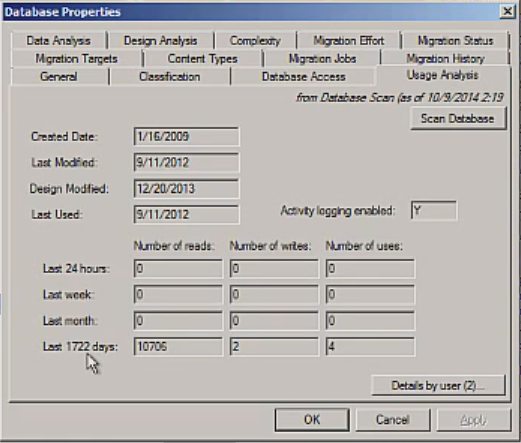The width and height of the screenshot is (521, 443).
Task: Select the Database Access tab
Action: tap(303, 77)
